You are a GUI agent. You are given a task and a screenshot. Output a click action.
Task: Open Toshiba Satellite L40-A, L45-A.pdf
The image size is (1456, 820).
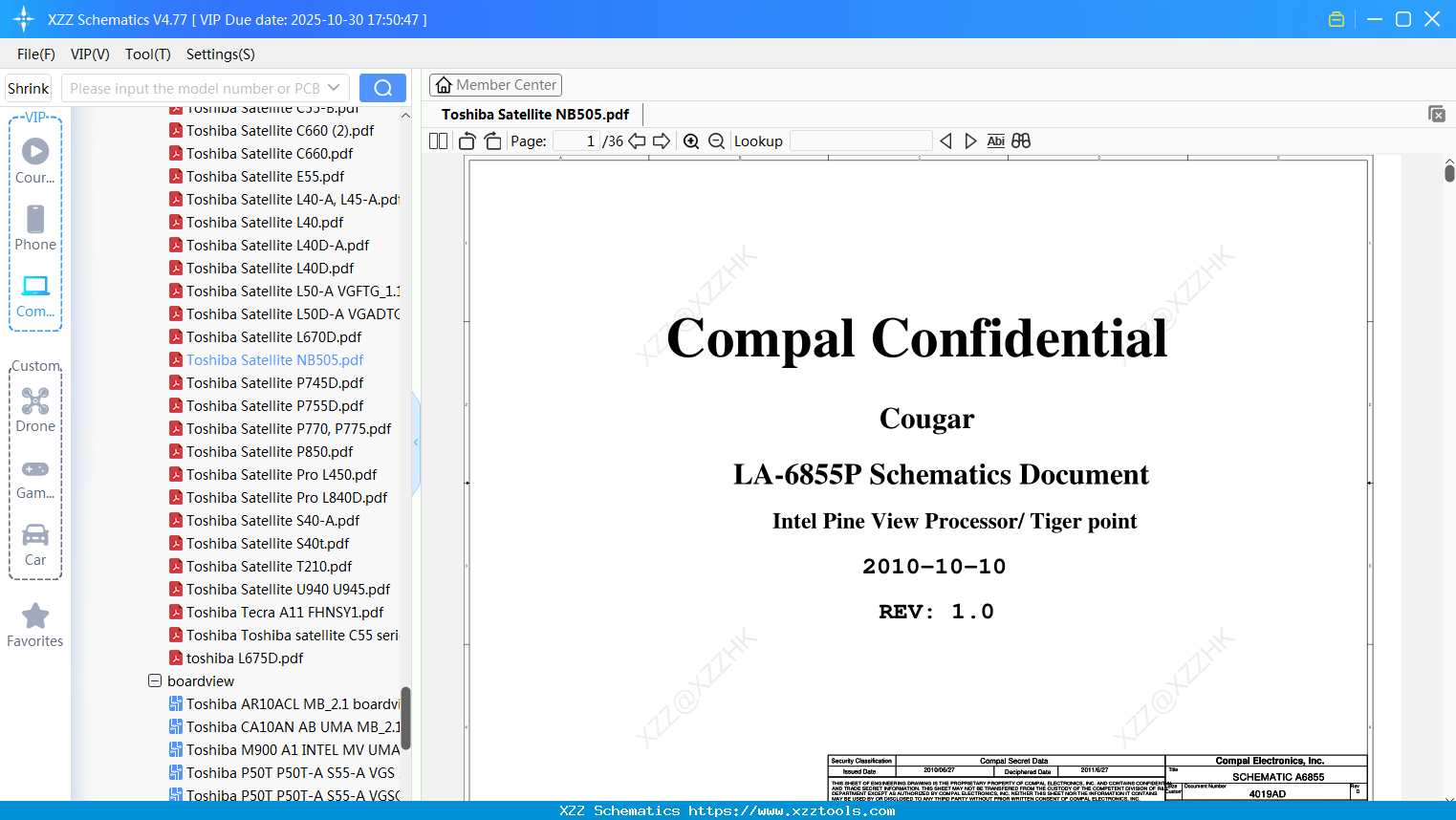tap(285, 200)
